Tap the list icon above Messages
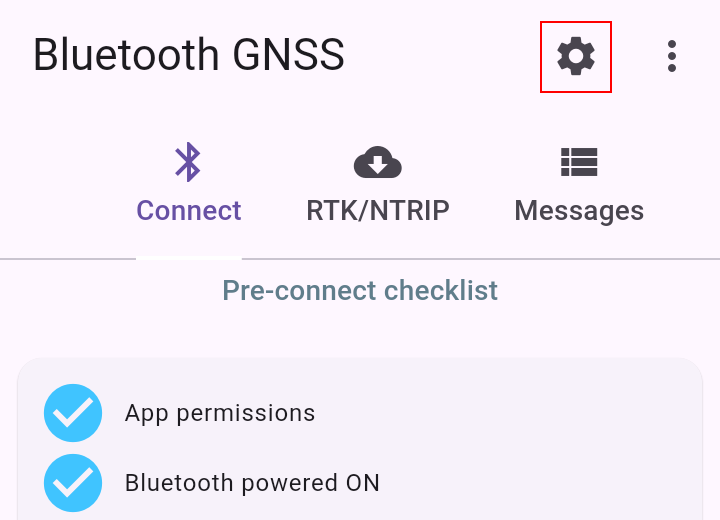The width and height of the screenshot is (720, 520). pos(579,162)
